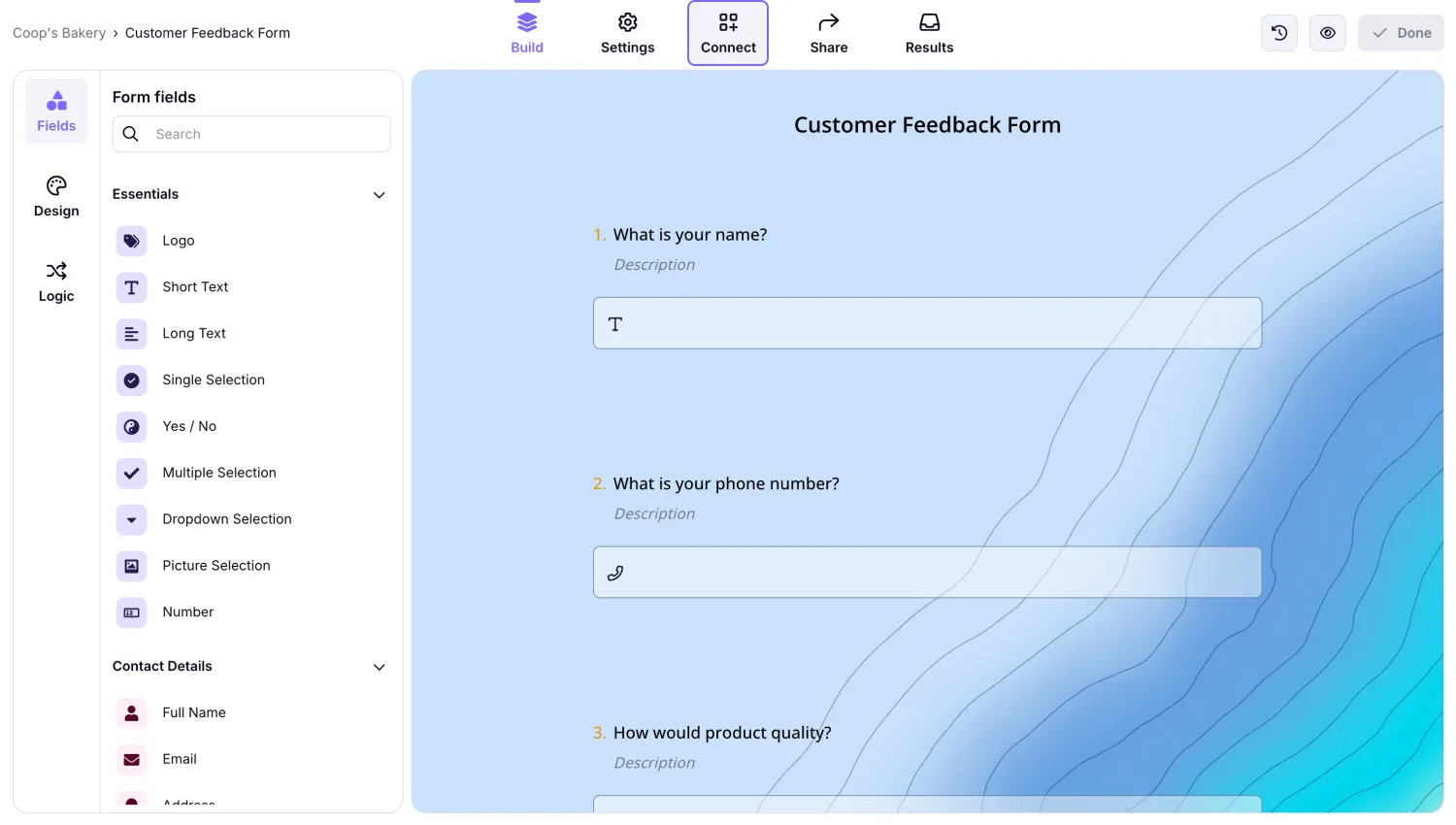
Task: Select the Single Selection field icon
Action: (x=131, y=380)
